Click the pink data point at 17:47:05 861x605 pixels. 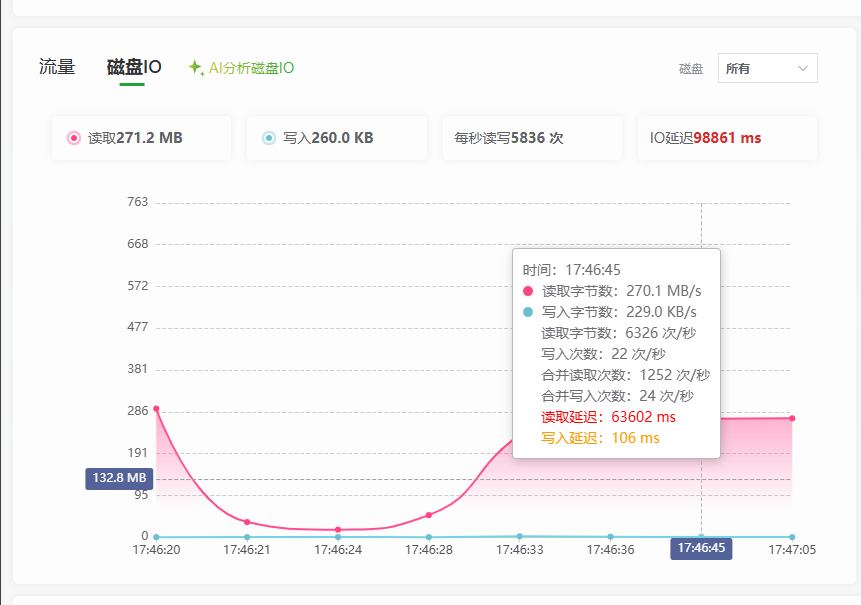pos(792,418)
